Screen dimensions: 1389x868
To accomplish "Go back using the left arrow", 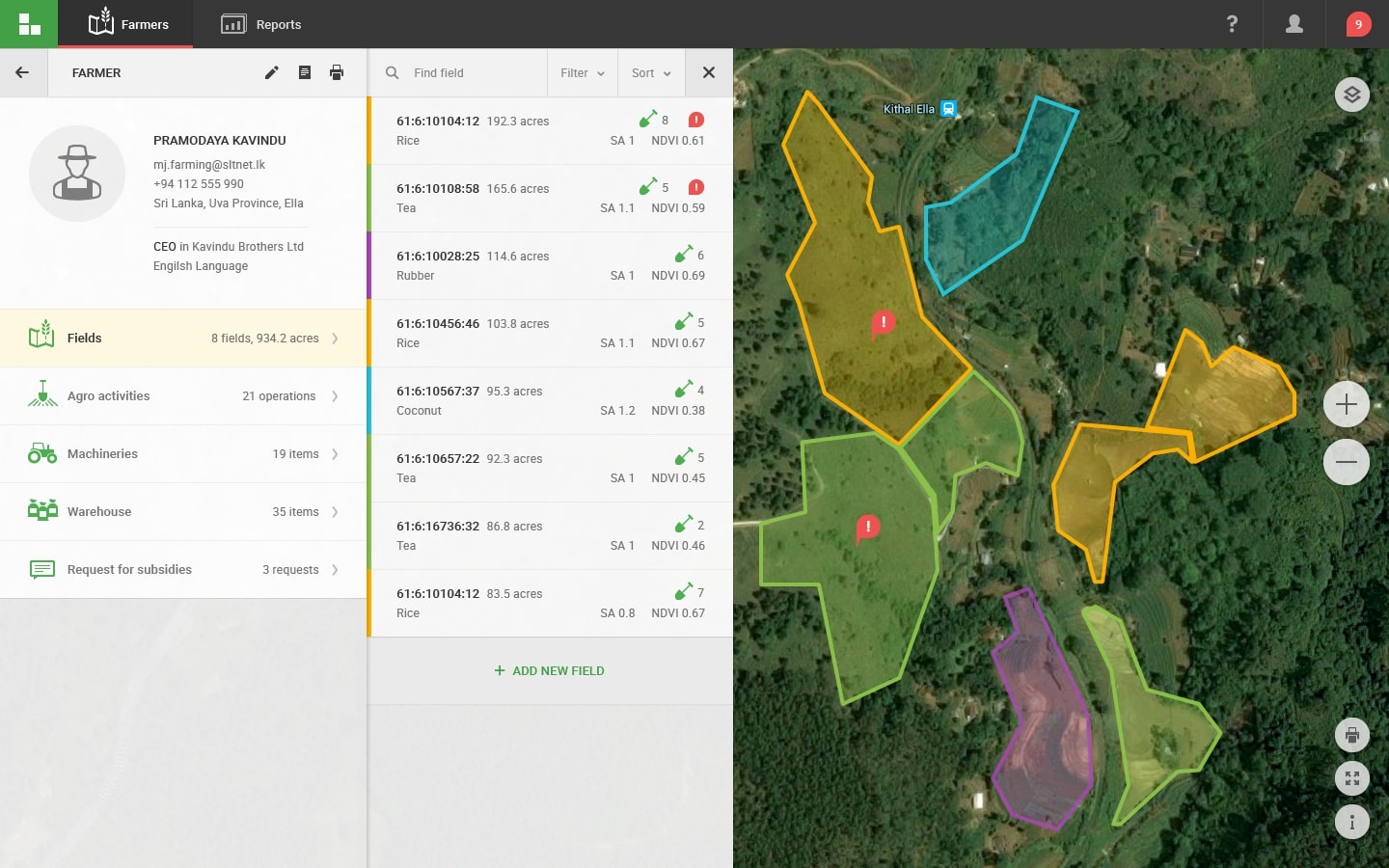I will coord(22,72).
